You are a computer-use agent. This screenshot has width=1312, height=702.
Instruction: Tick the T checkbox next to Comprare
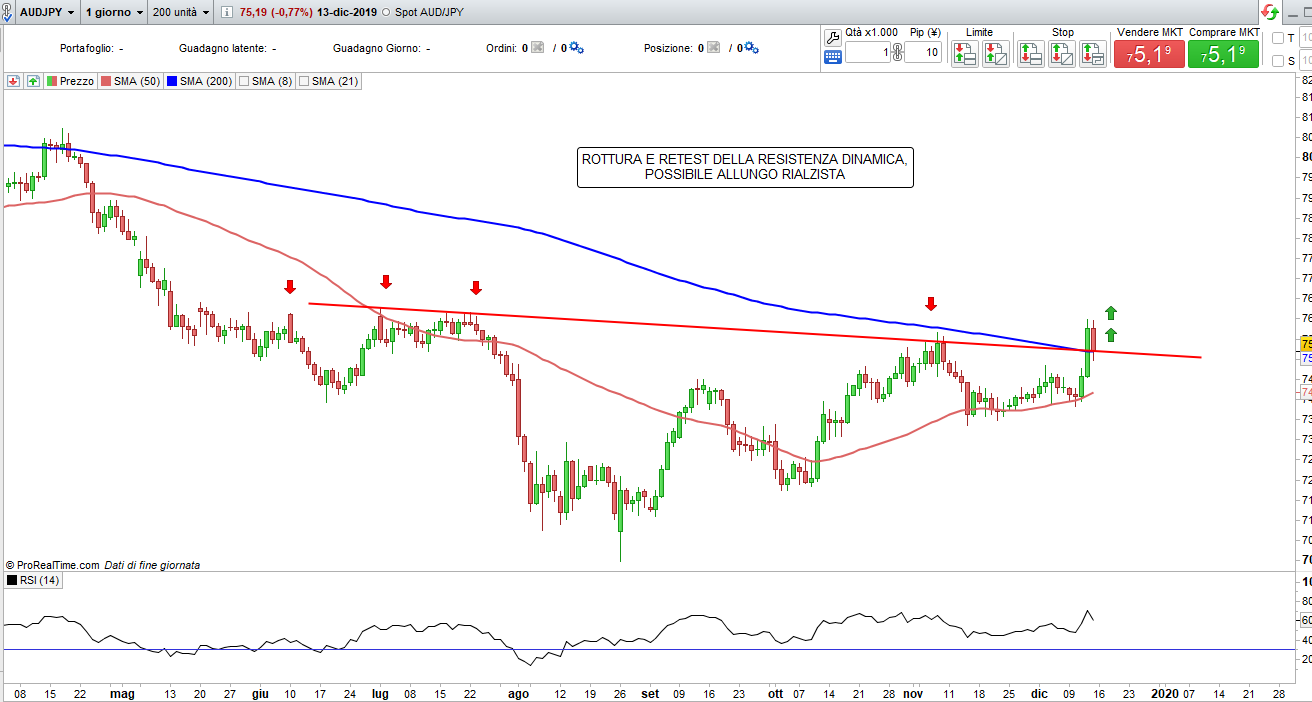coord(1277,38)
